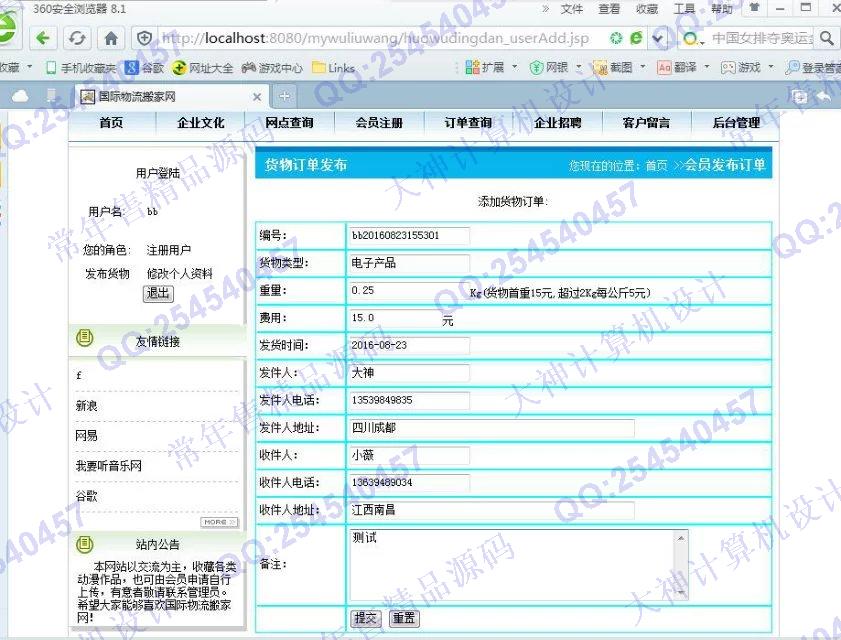This screenshot has width=841, height=640.
Task: Open 客户留言 navigation item
Action: (x=646, y=123)
